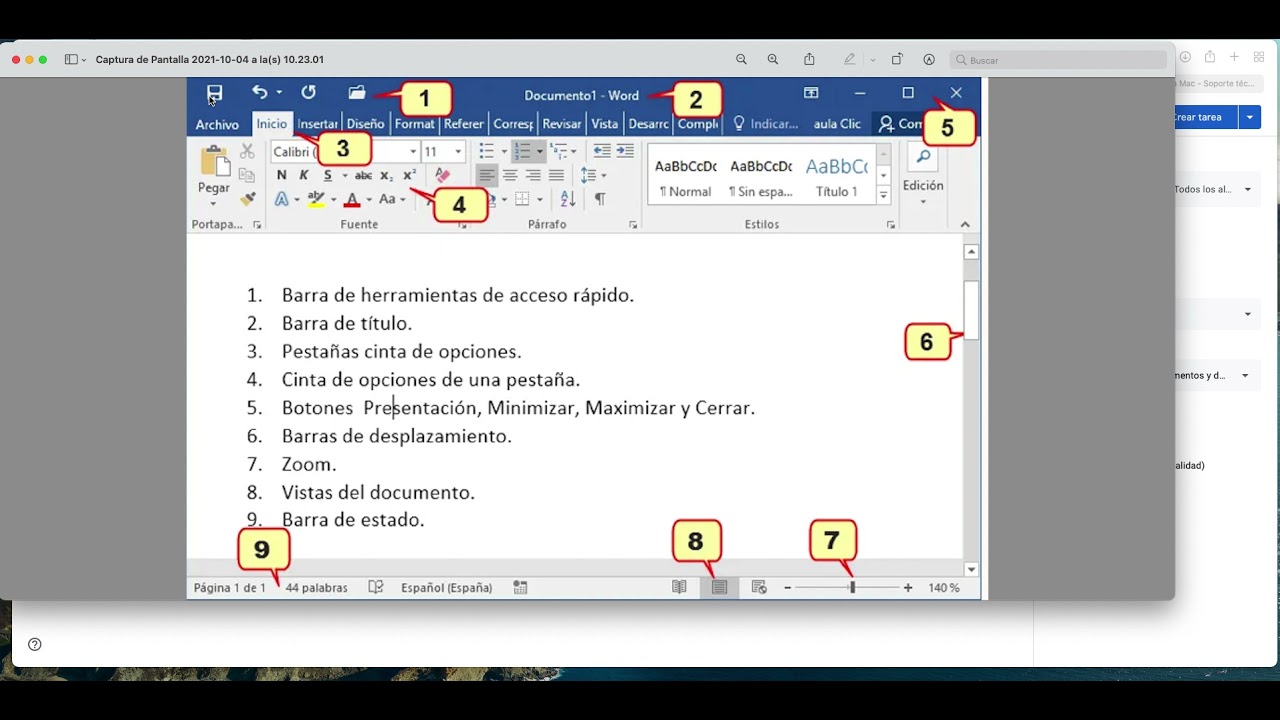Screen dimensions: 1280x720
Task: Click the markup pen icon in Preview toolbar
Action: click(849, 59)
